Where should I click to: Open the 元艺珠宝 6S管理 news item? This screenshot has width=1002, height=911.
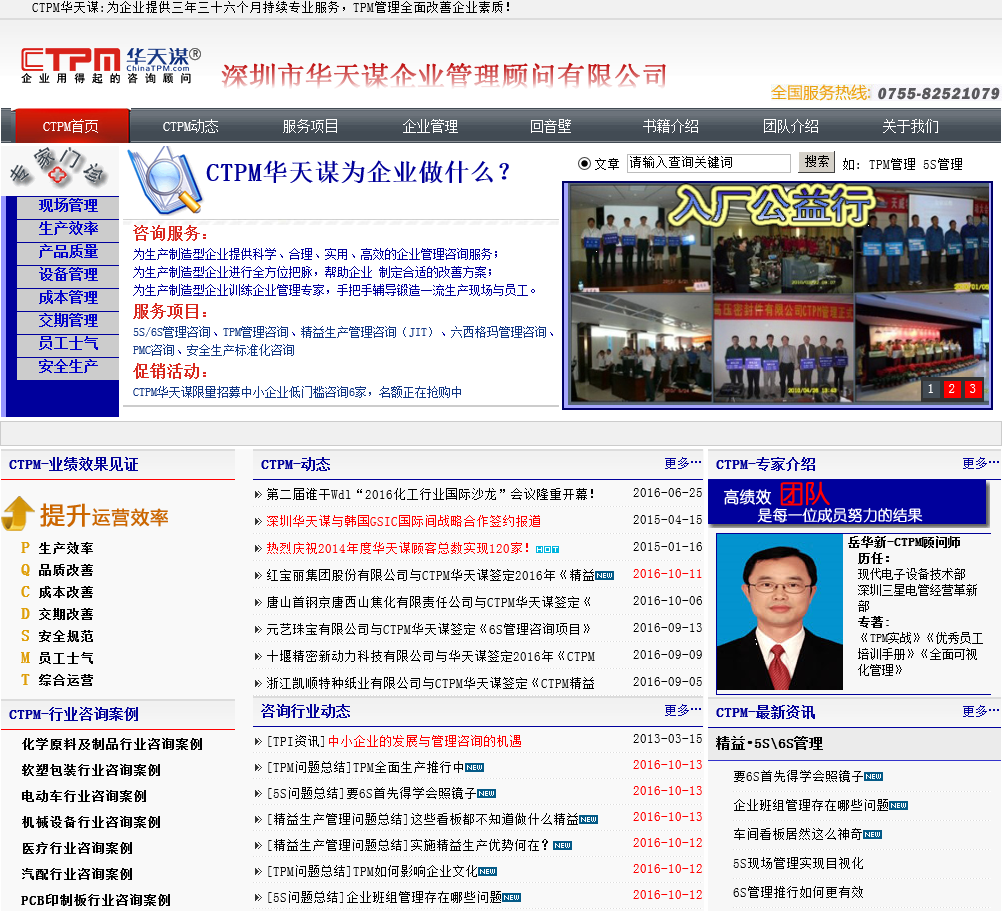[428, 629]
